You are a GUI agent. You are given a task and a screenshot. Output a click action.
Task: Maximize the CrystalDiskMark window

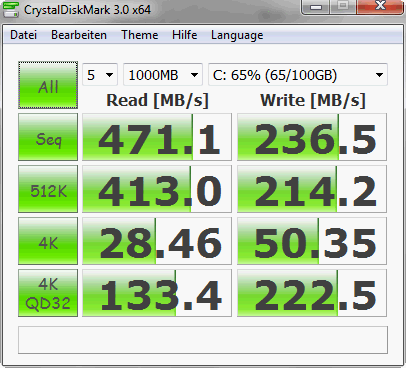[343, 7]
